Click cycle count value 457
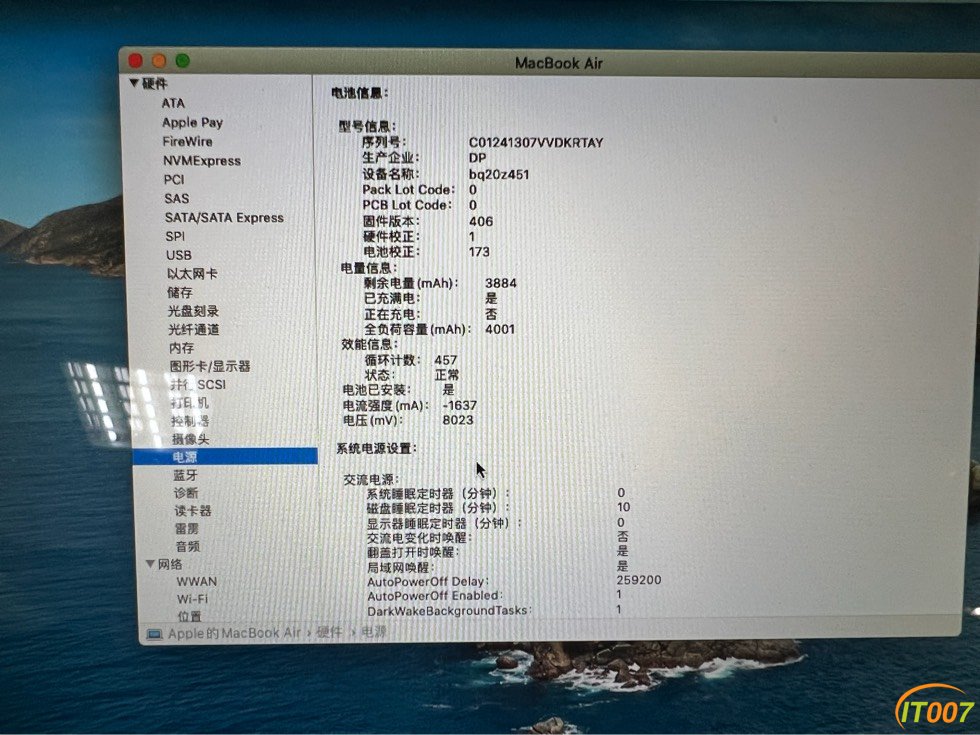This screenshot has width=980, height=735. 446,360
